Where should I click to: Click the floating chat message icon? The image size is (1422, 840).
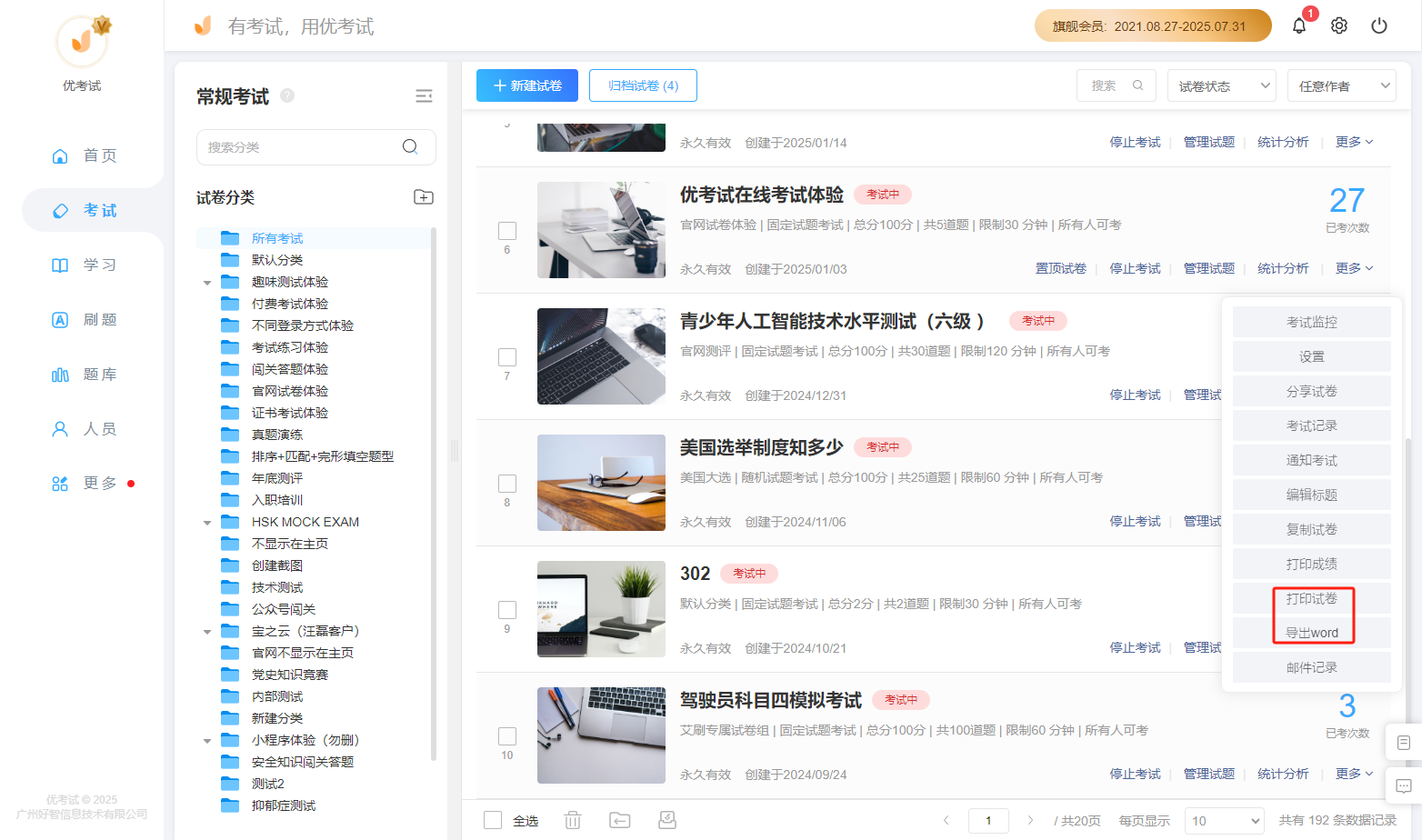(1404, 785)
